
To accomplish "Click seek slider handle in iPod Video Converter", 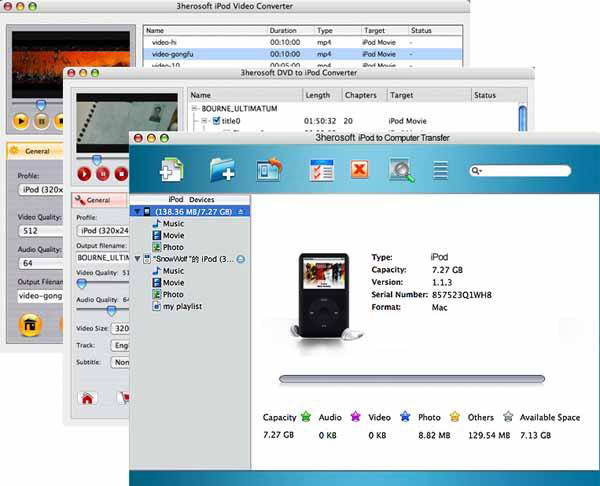I will point(41,104).
